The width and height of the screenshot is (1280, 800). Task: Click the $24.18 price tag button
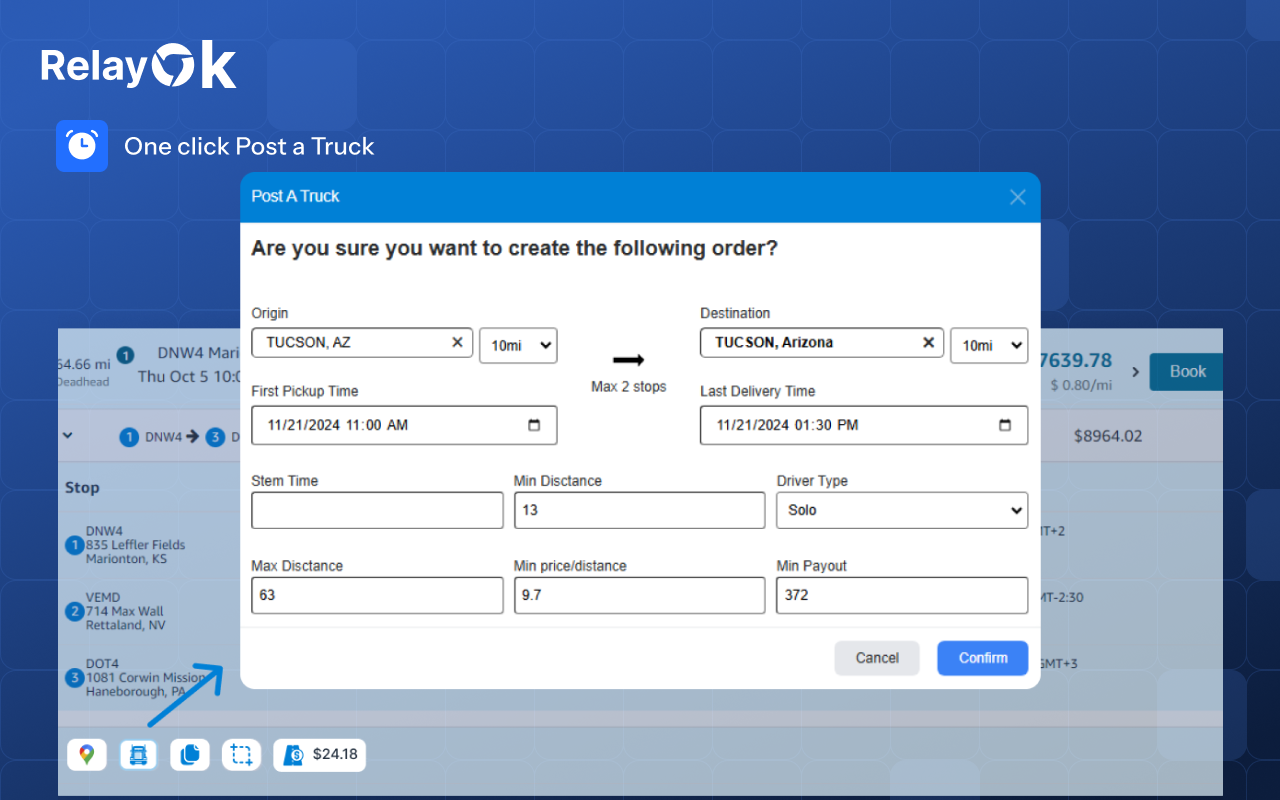320,755
